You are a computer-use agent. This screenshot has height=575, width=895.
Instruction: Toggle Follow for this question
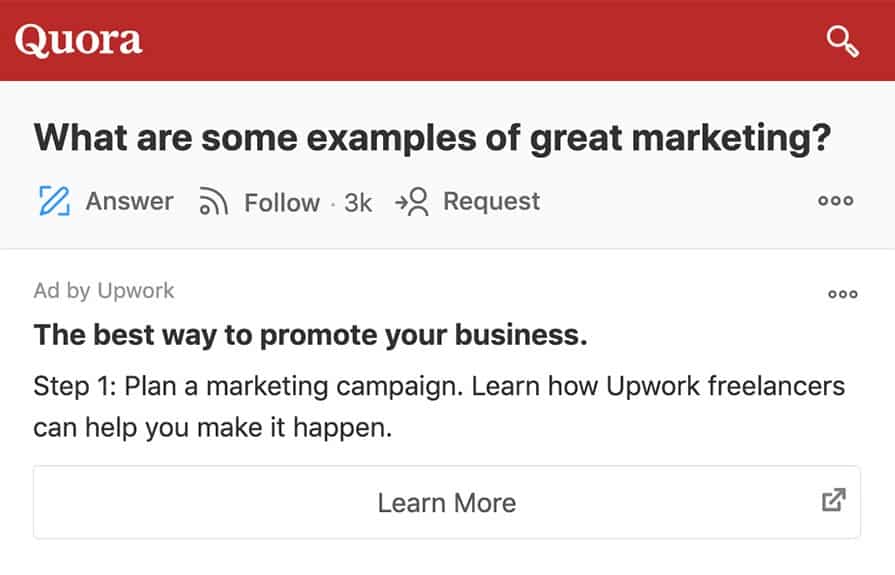point(281,202)
